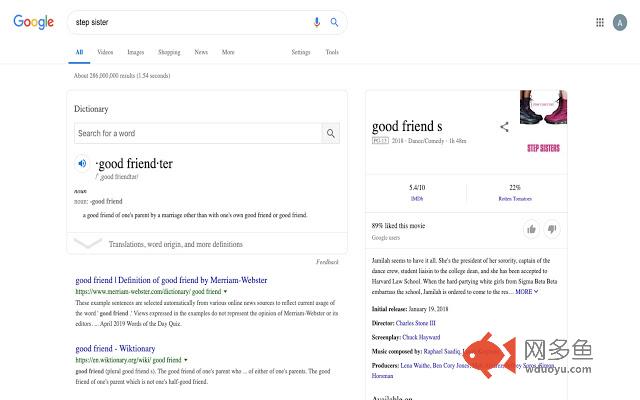Image resolution: width=640 pixels, height=400 pixels.
Task: Open the Charles Stone III director link
Action: pos(416,323)
